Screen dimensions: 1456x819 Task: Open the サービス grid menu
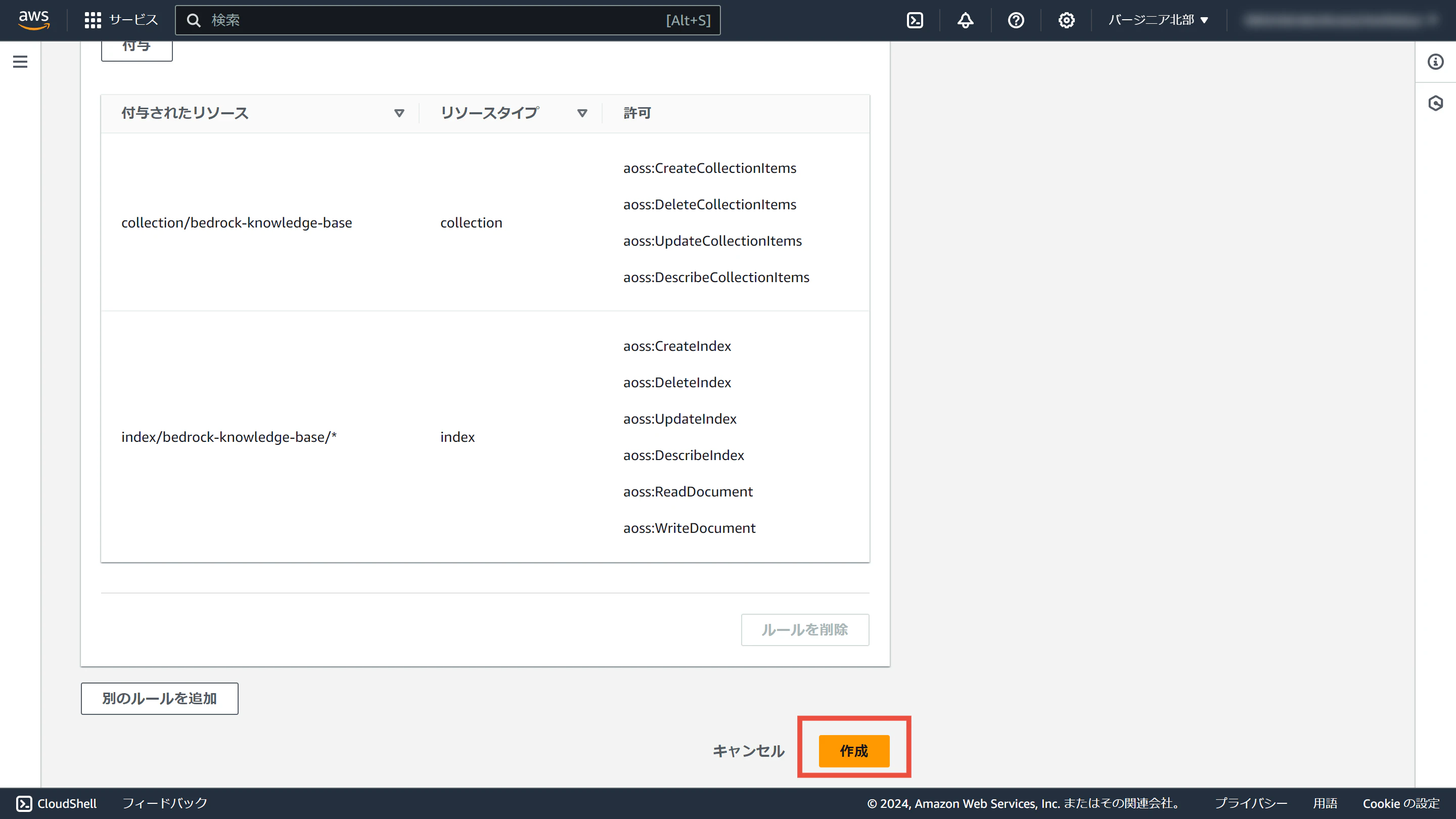[121, 20]
